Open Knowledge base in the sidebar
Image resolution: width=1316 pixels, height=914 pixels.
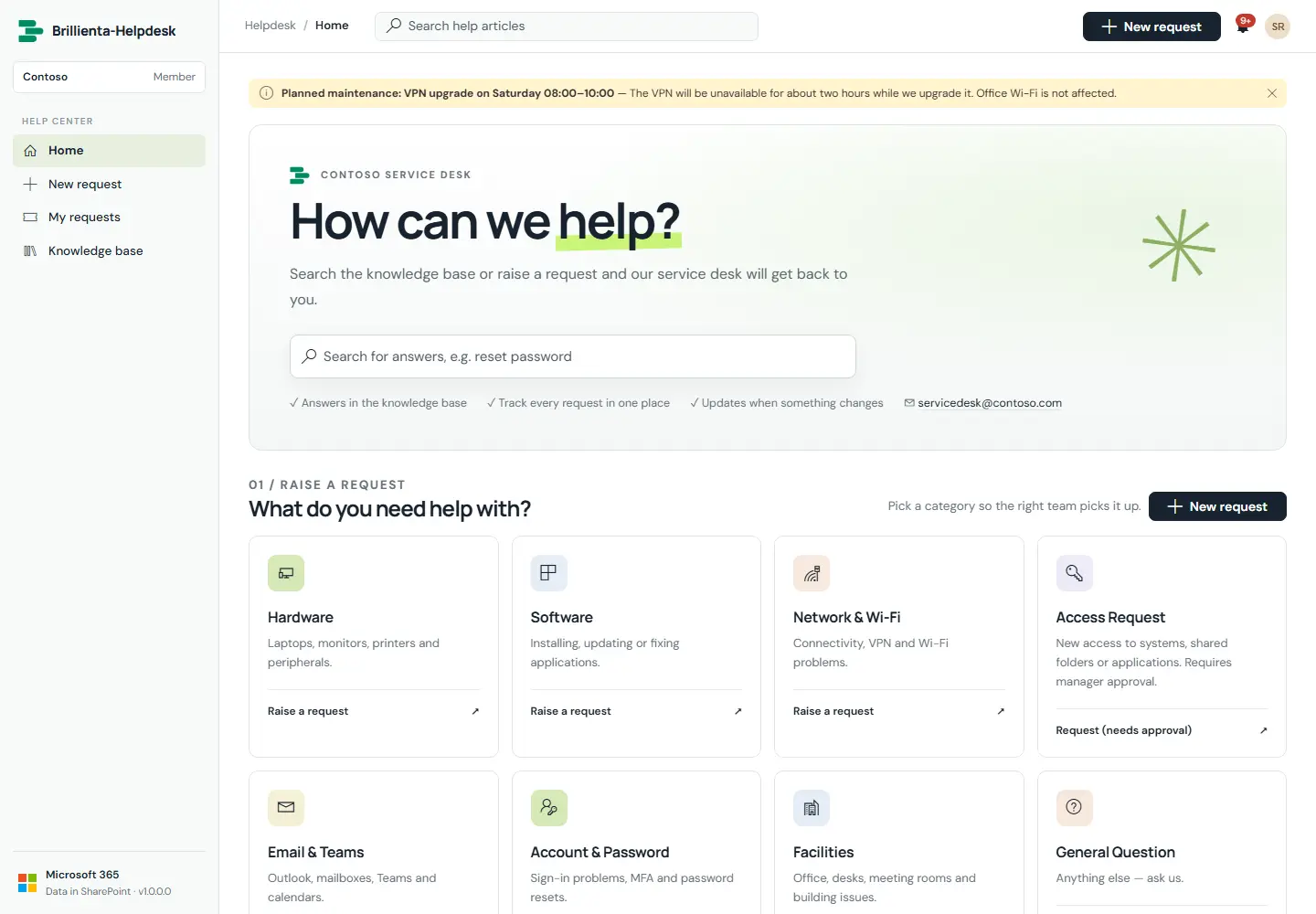109,250
